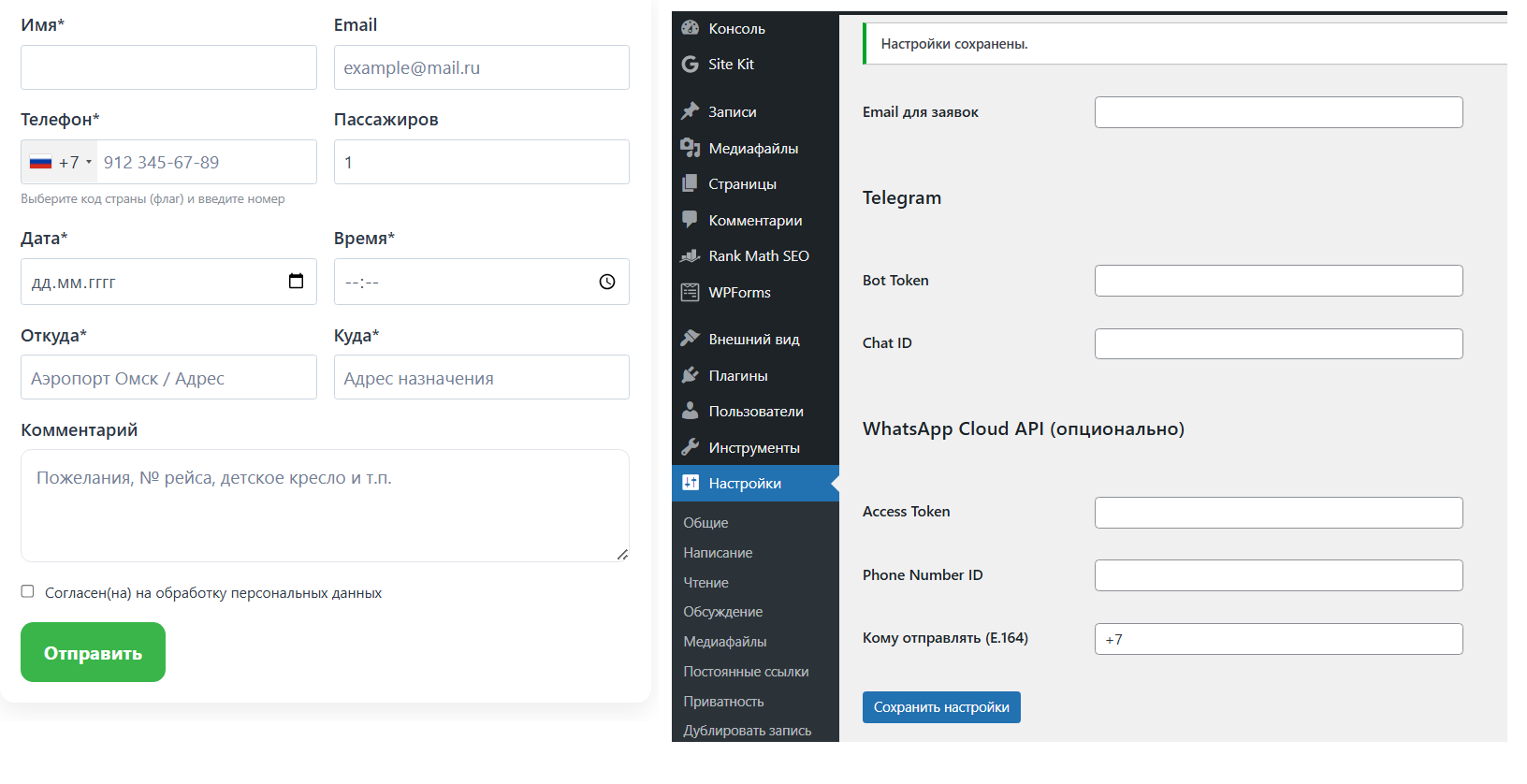The height and width of the screenshot is (784, 1527).
Task: Click the Chat ID input field
Action: click(1278, 343)
